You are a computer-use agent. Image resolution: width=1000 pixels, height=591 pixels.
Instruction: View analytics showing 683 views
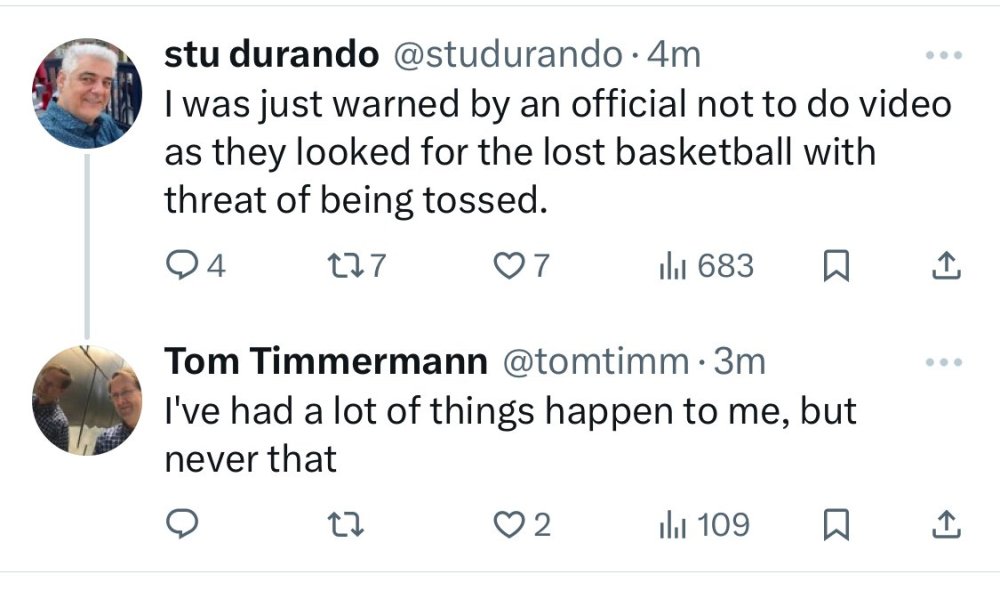point(706,265)
